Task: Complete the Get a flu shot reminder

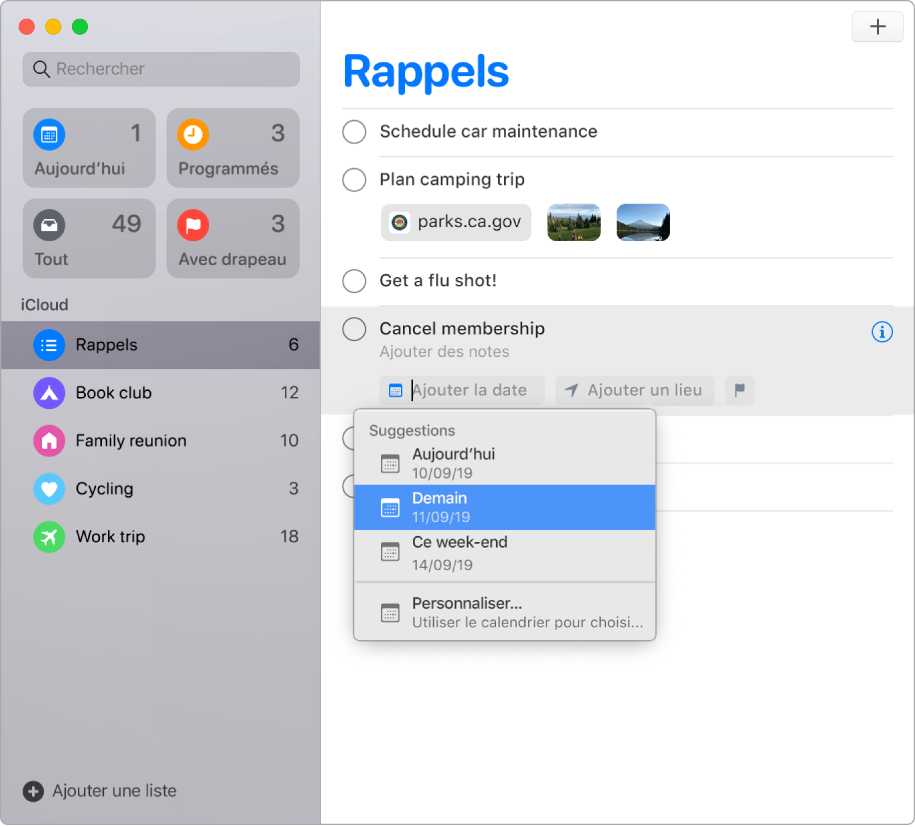Action: pos(354,281)
